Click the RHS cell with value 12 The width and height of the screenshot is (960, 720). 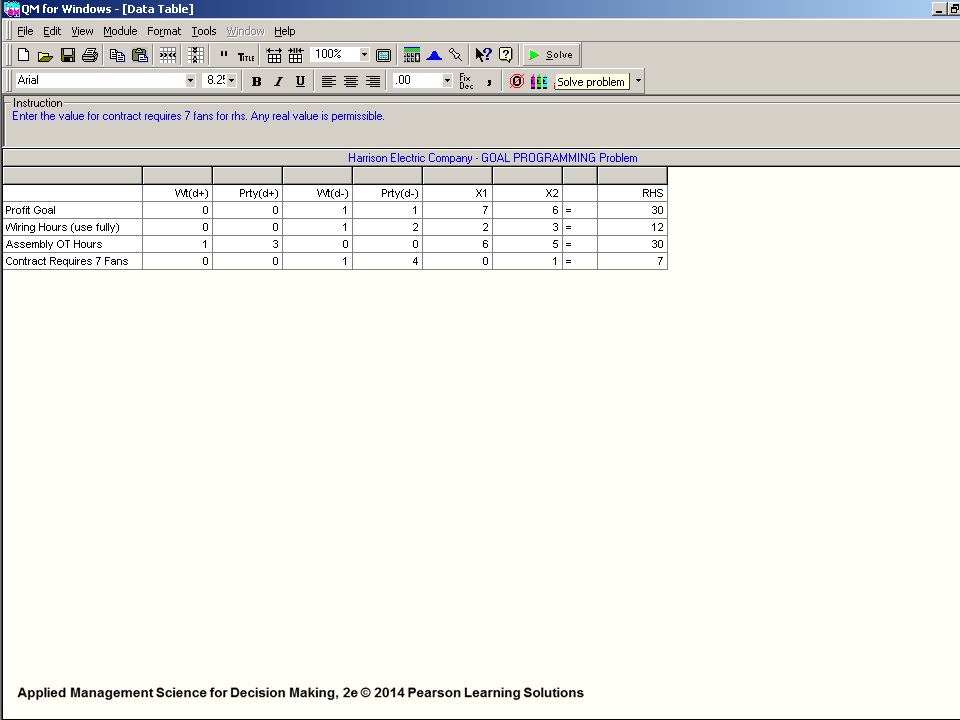point(632,227)
